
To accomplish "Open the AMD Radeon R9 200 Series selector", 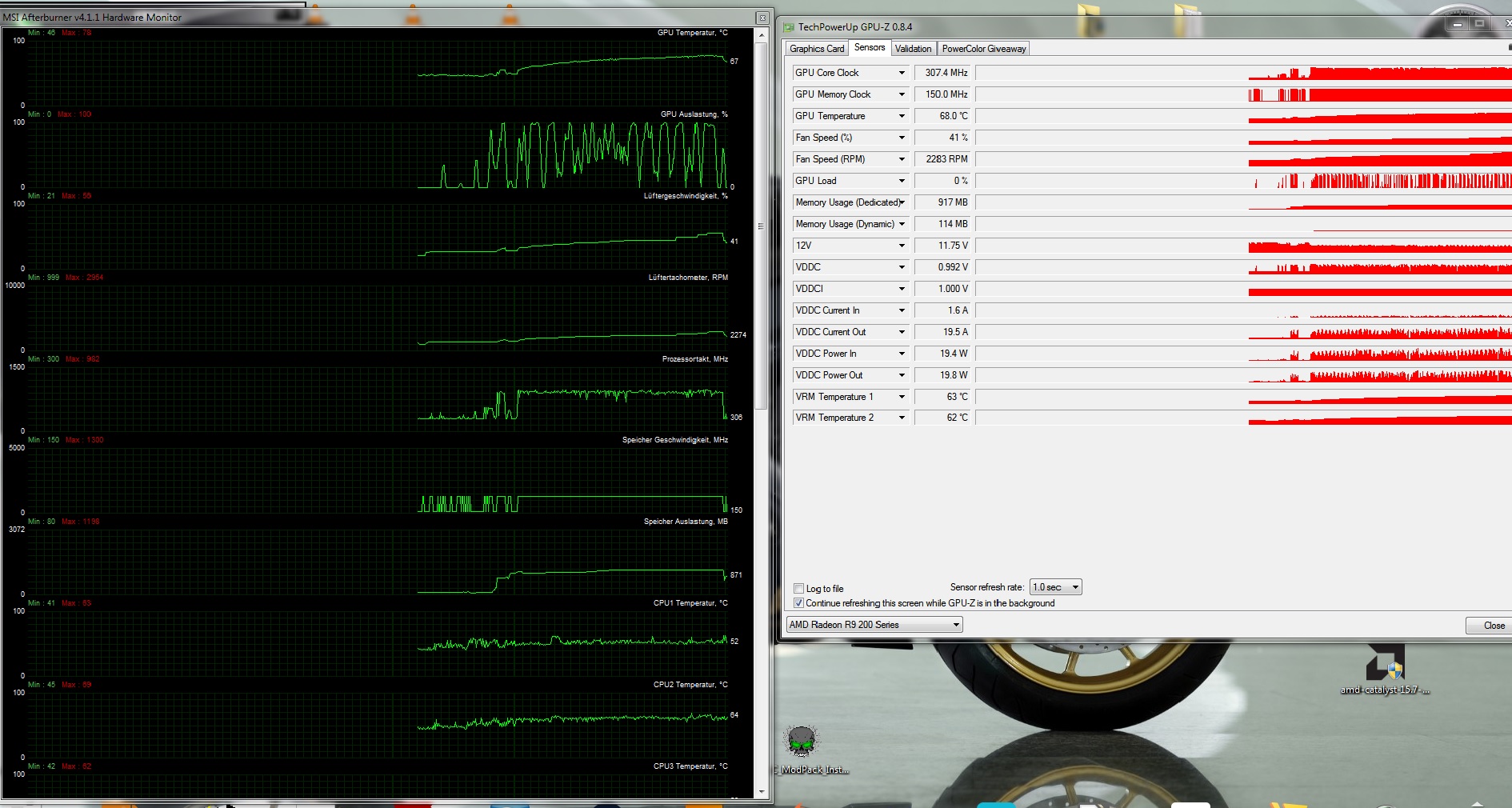I will click(874, 625).
